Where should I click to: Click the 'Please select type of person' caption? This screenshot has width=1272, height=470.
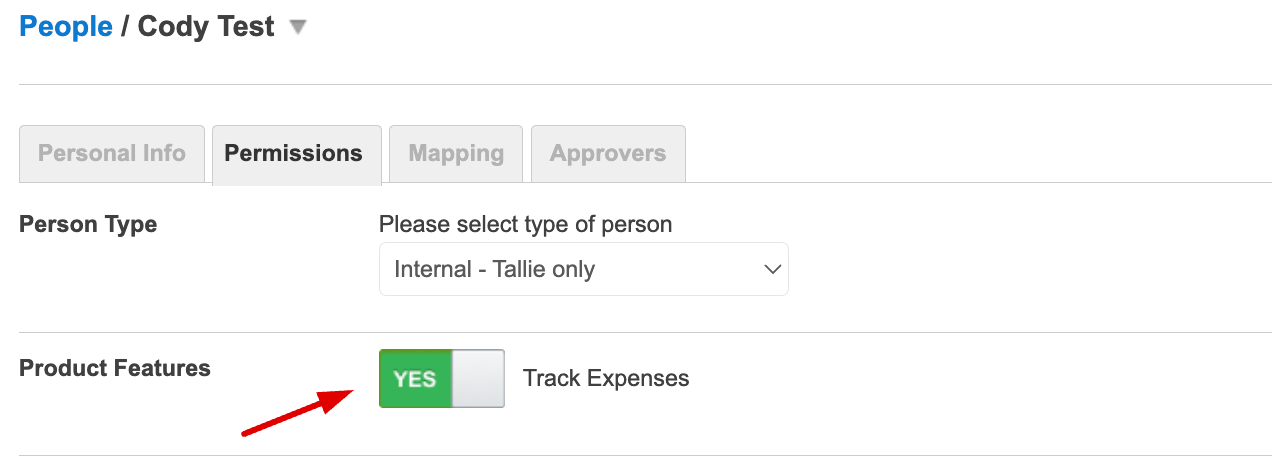coord(525,224)
